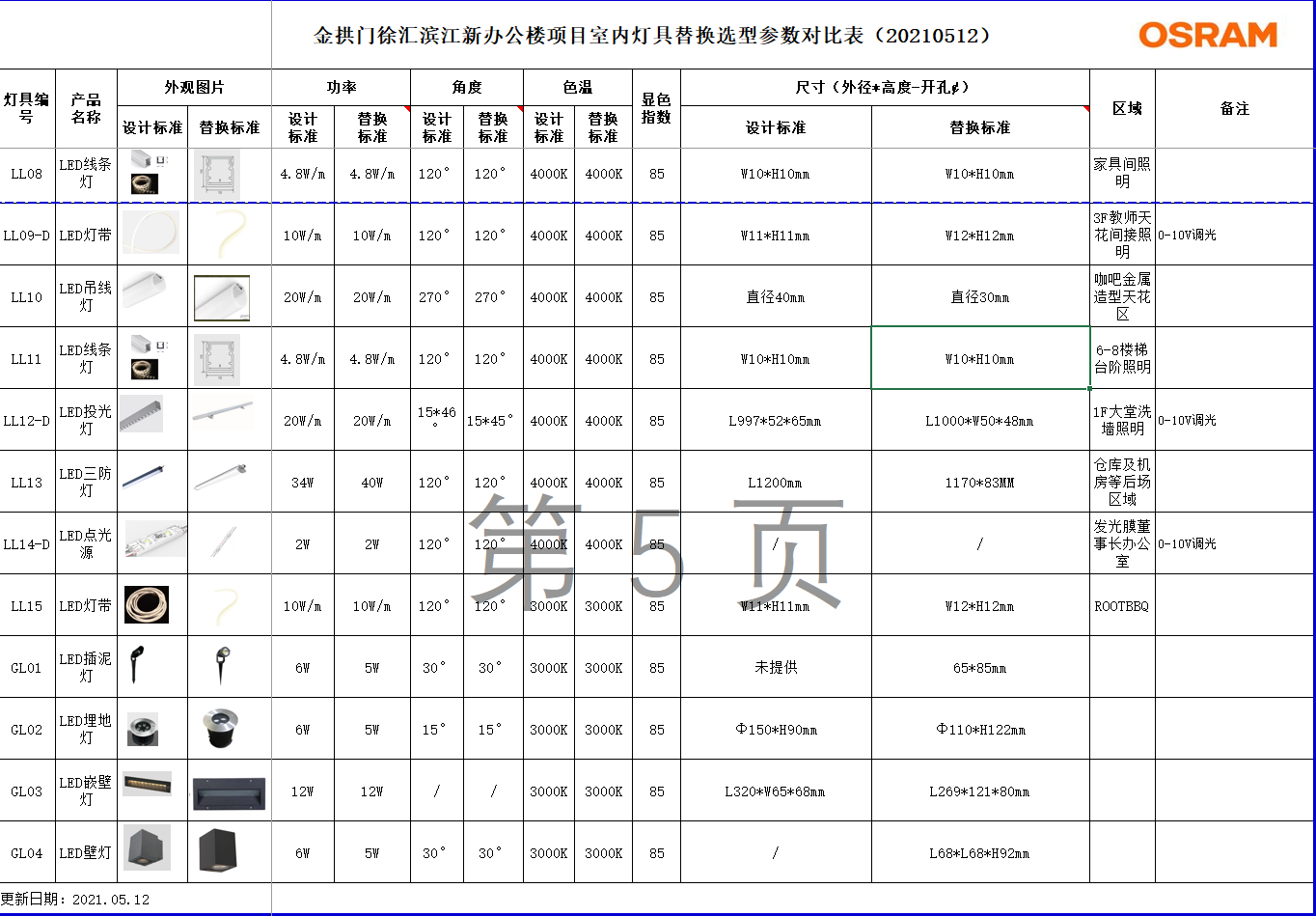The image size is (1316, 916).
Task: Click the LED插泥灯 product name cell
Action: (87, 667)
